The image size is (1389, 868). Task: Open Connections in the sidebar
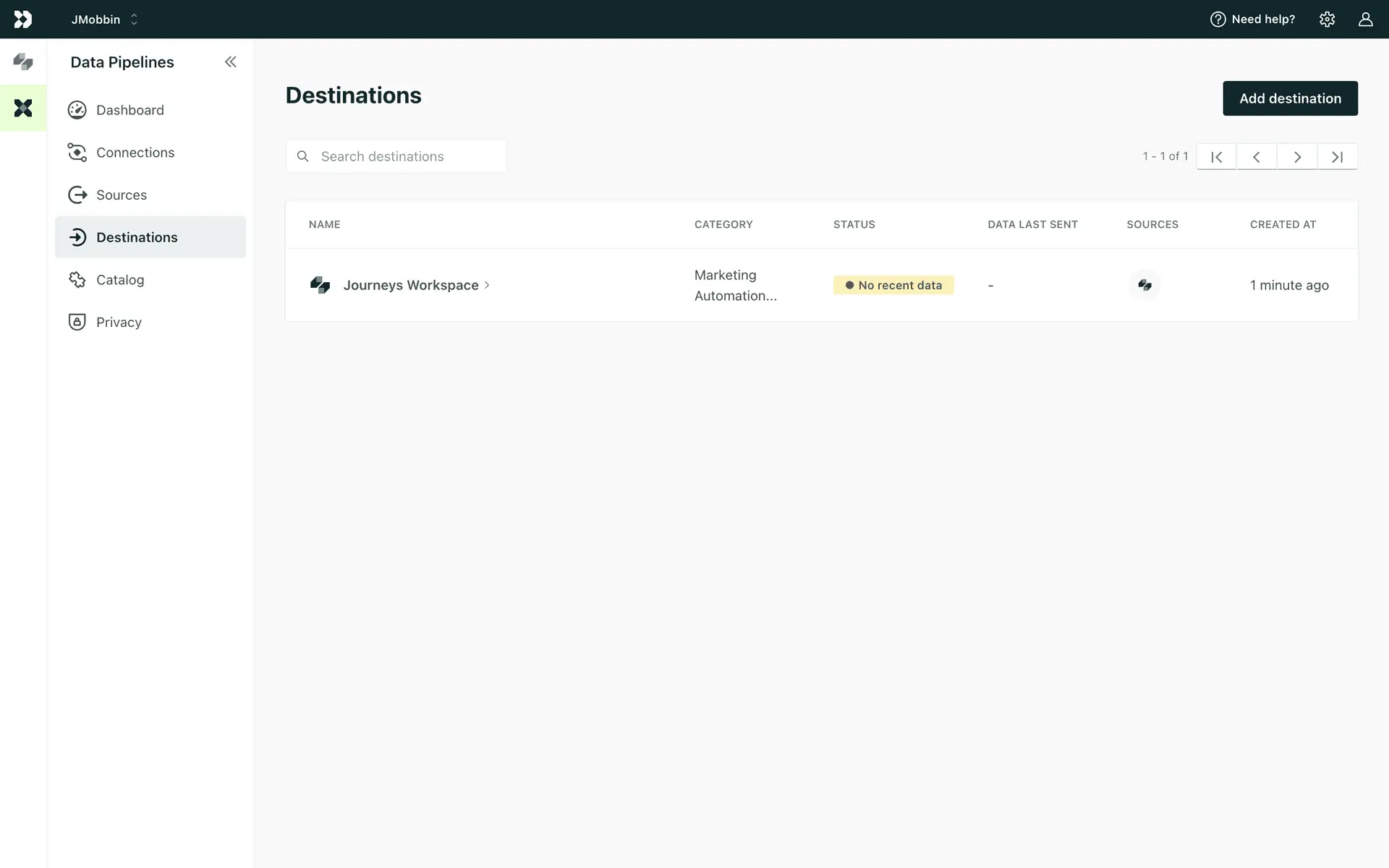click(135, 153)
